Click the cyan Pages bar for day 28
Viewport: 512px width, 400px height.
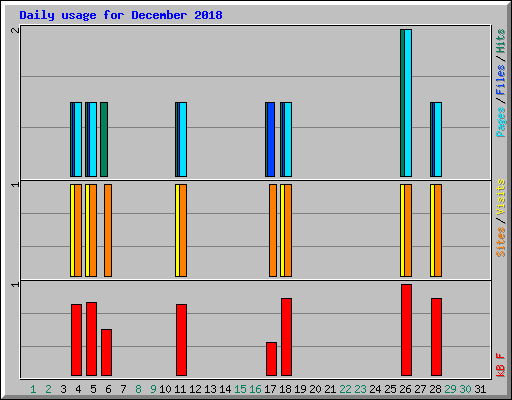point(438,139)
